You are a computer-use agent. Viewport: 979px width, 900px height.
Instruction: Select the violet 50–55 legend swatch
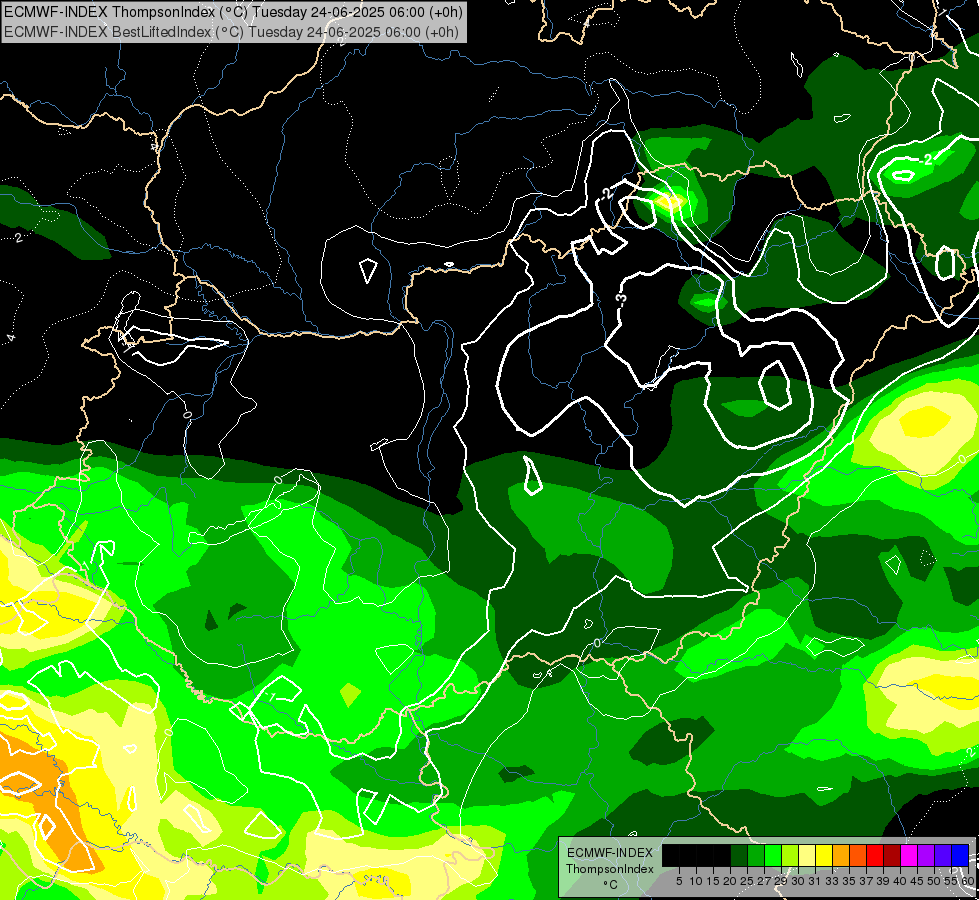tap(943, 855)
